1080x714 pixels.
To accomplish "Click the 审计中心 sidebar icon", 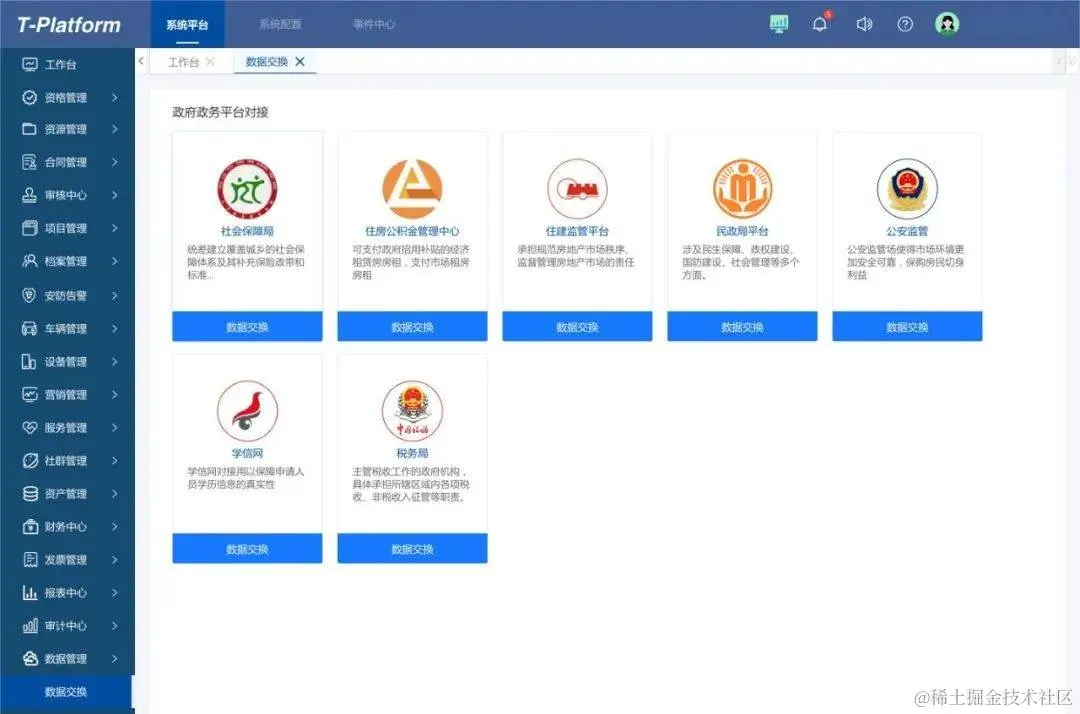I will (x=30, y=626).
